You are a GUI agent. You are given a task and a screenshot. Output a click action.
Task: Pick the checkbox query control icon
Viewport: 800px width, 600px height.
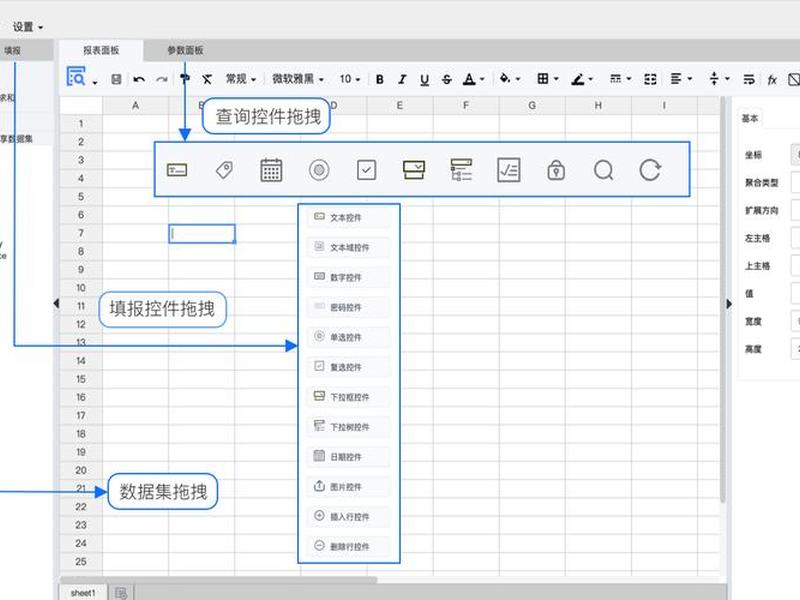click(366, 170)
